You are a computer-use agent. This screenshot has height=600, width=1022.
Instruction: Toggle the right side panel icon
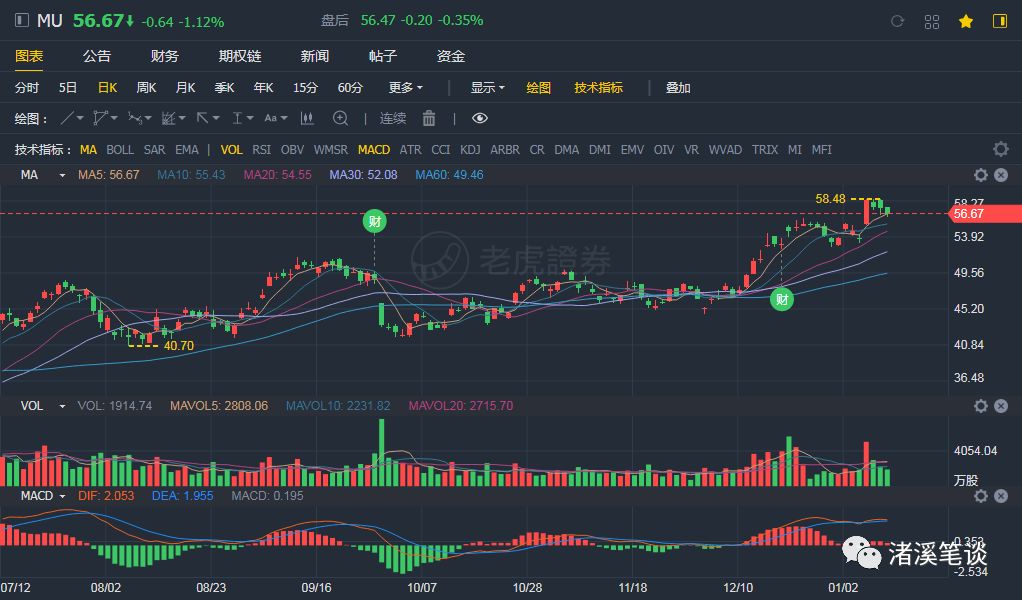[x=1000, y=21]
